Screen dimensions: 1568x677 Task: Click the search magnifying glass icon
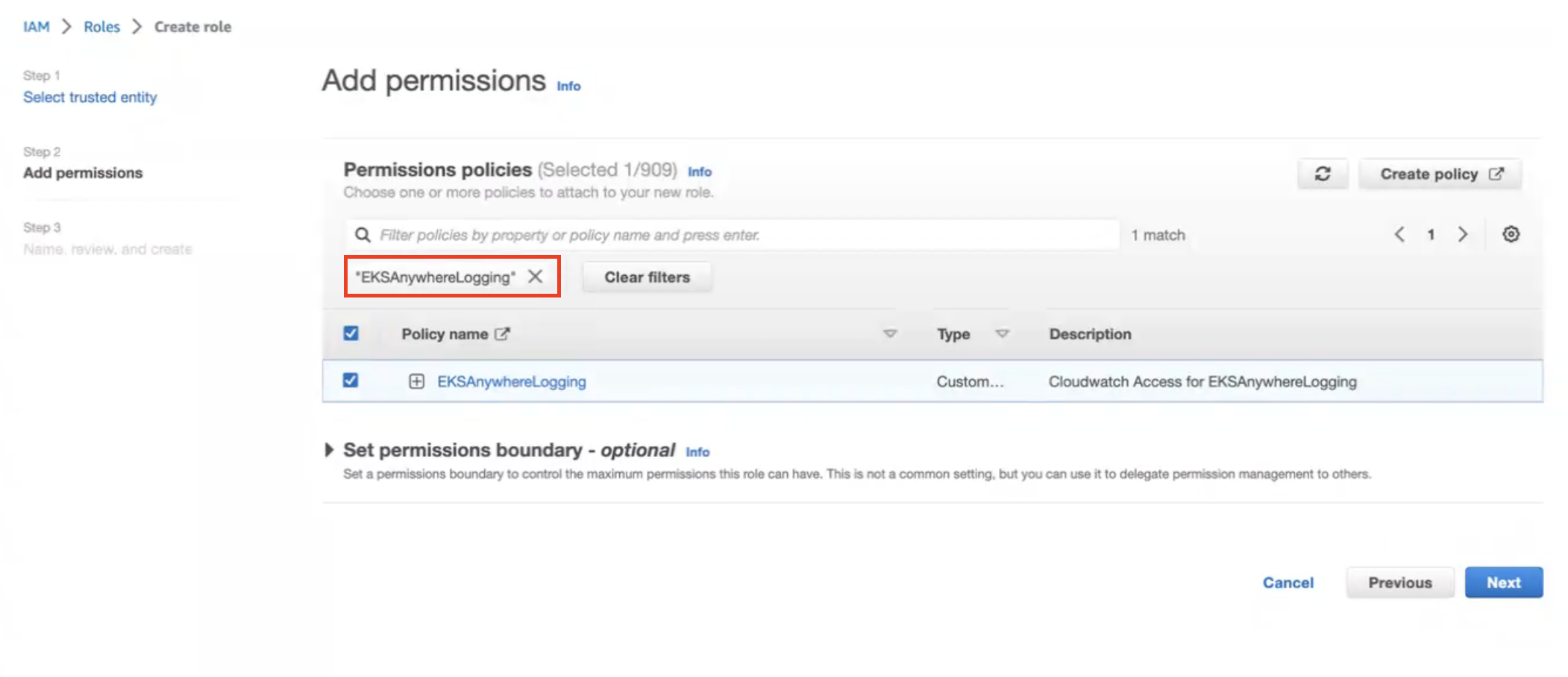coord(363,234)
